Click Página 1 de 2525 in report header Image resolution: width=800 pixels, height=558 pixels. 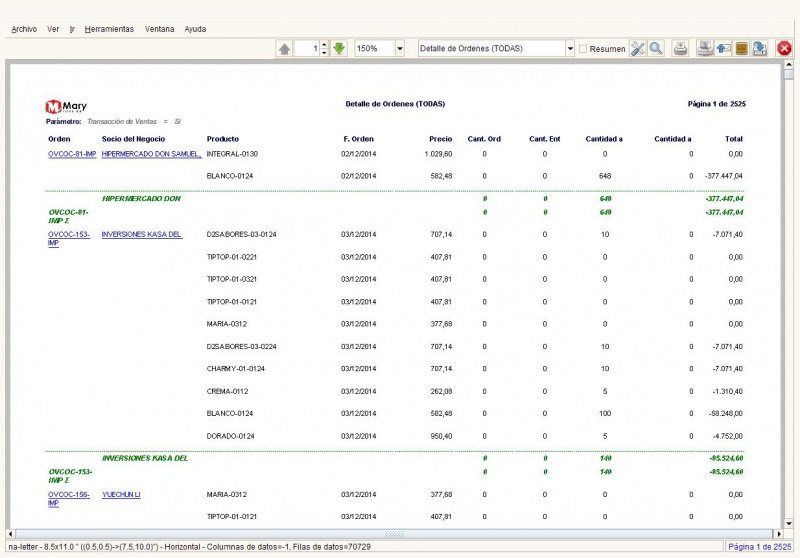(716, 104)
